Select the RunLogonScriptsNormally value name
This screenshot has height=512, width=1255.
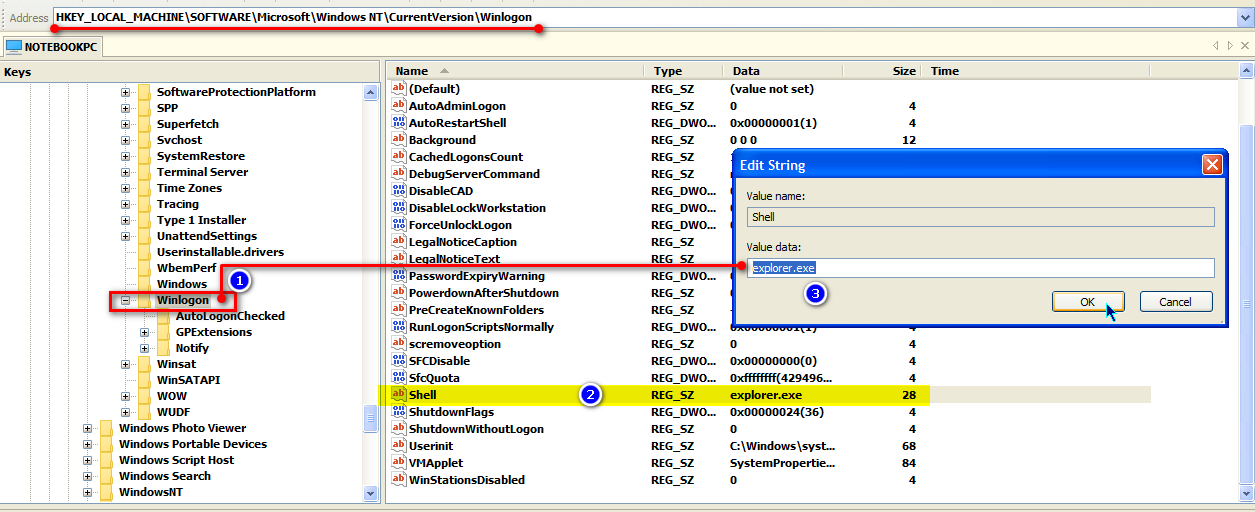tap(483, 327)
